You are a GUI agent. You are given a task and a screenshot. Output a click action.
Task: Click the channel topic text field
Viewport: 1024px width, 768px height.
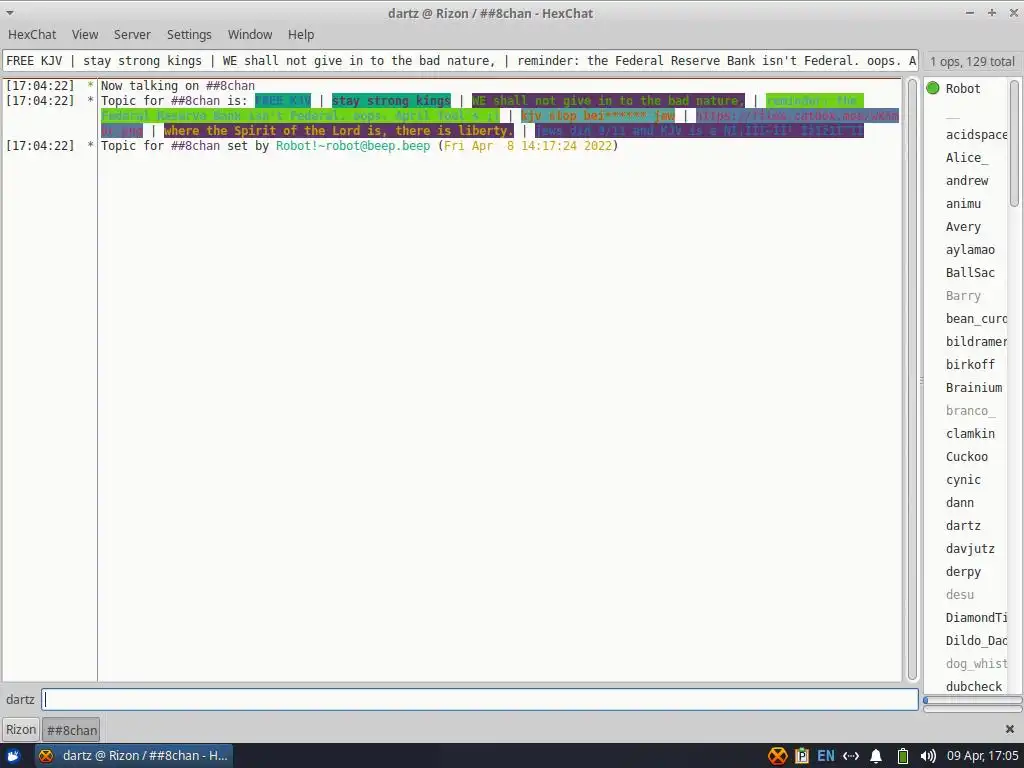point(460,61)
